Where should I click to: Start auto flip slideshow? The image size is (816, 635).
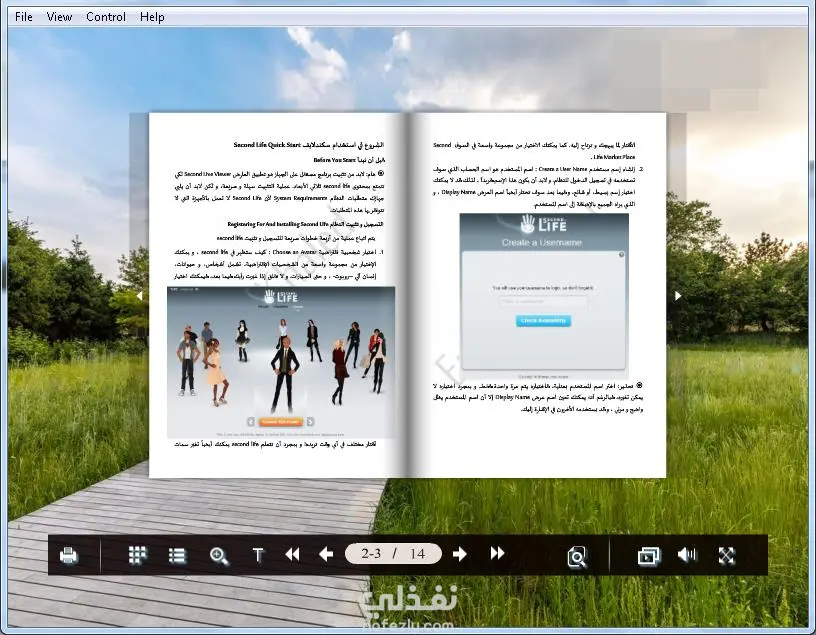648,556
